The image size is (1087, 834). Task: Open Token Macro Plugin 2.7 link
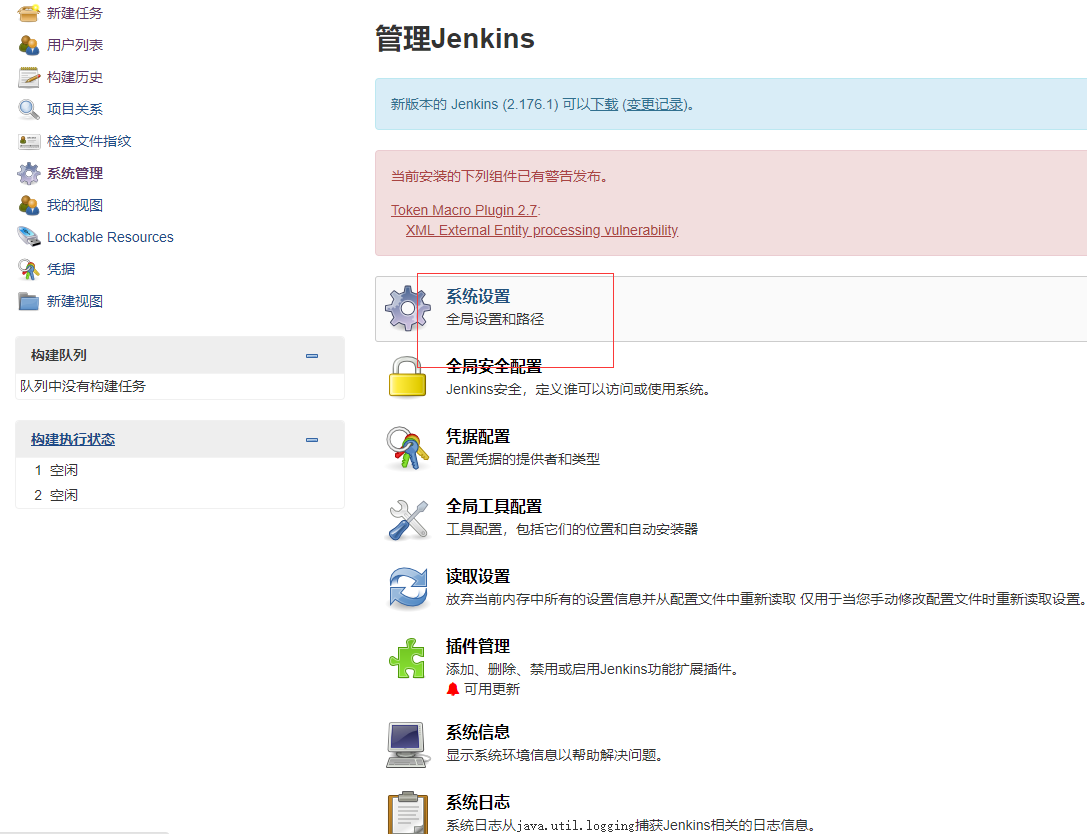click(464, 210)
